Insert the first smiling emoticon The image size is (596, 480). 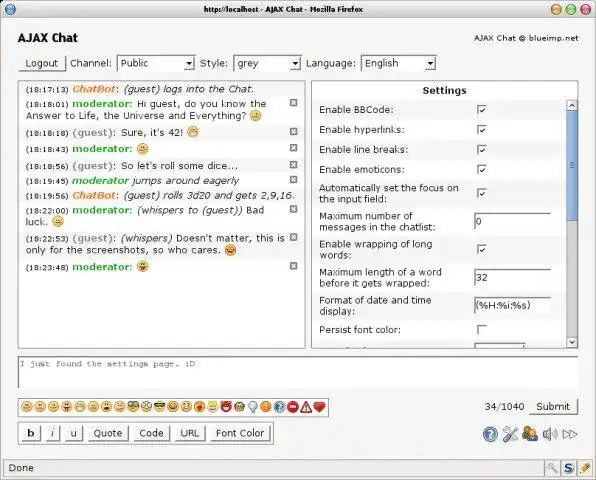(27, 407)
